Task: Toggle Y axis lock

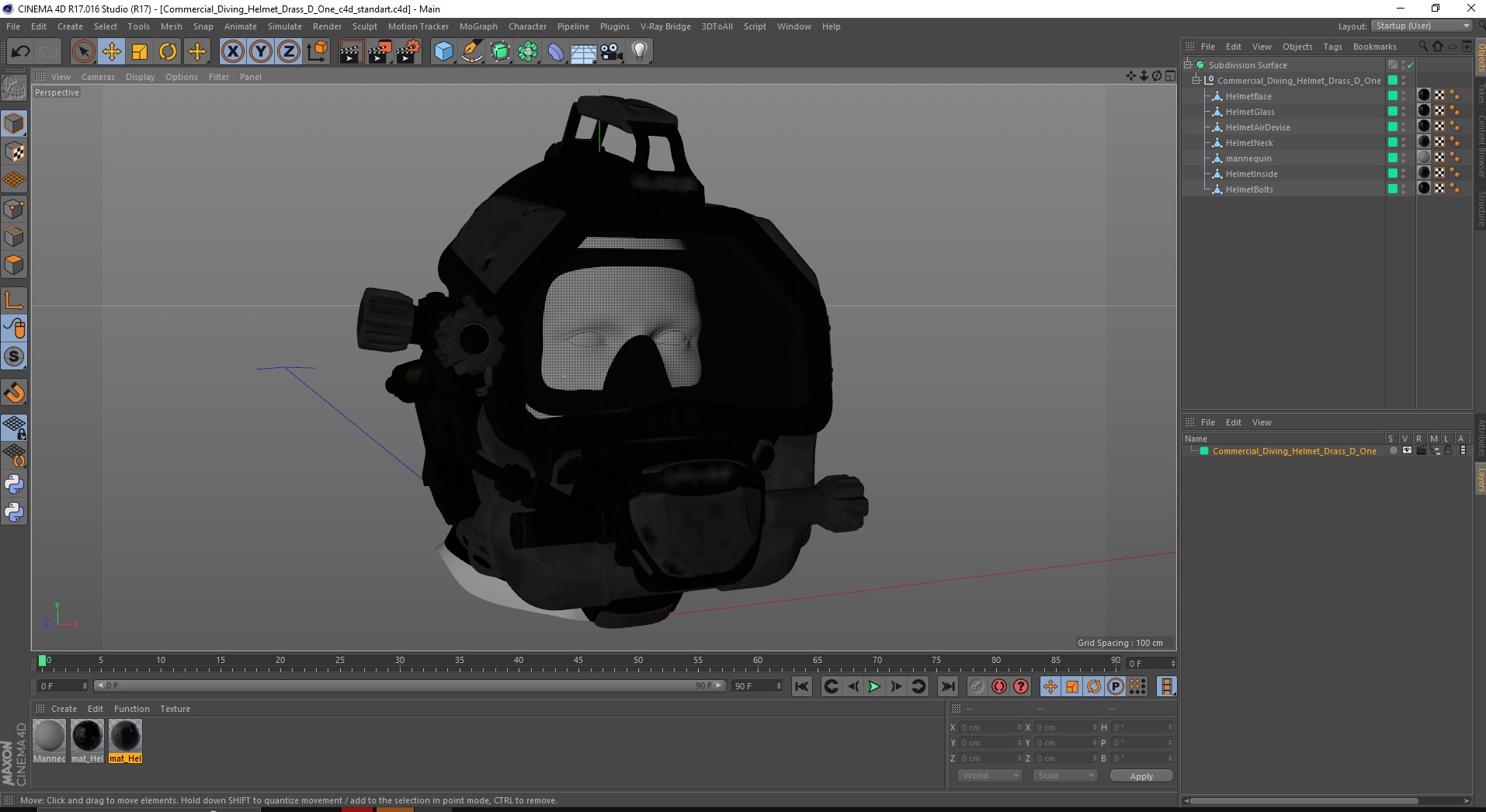Action: coord(261,52)
